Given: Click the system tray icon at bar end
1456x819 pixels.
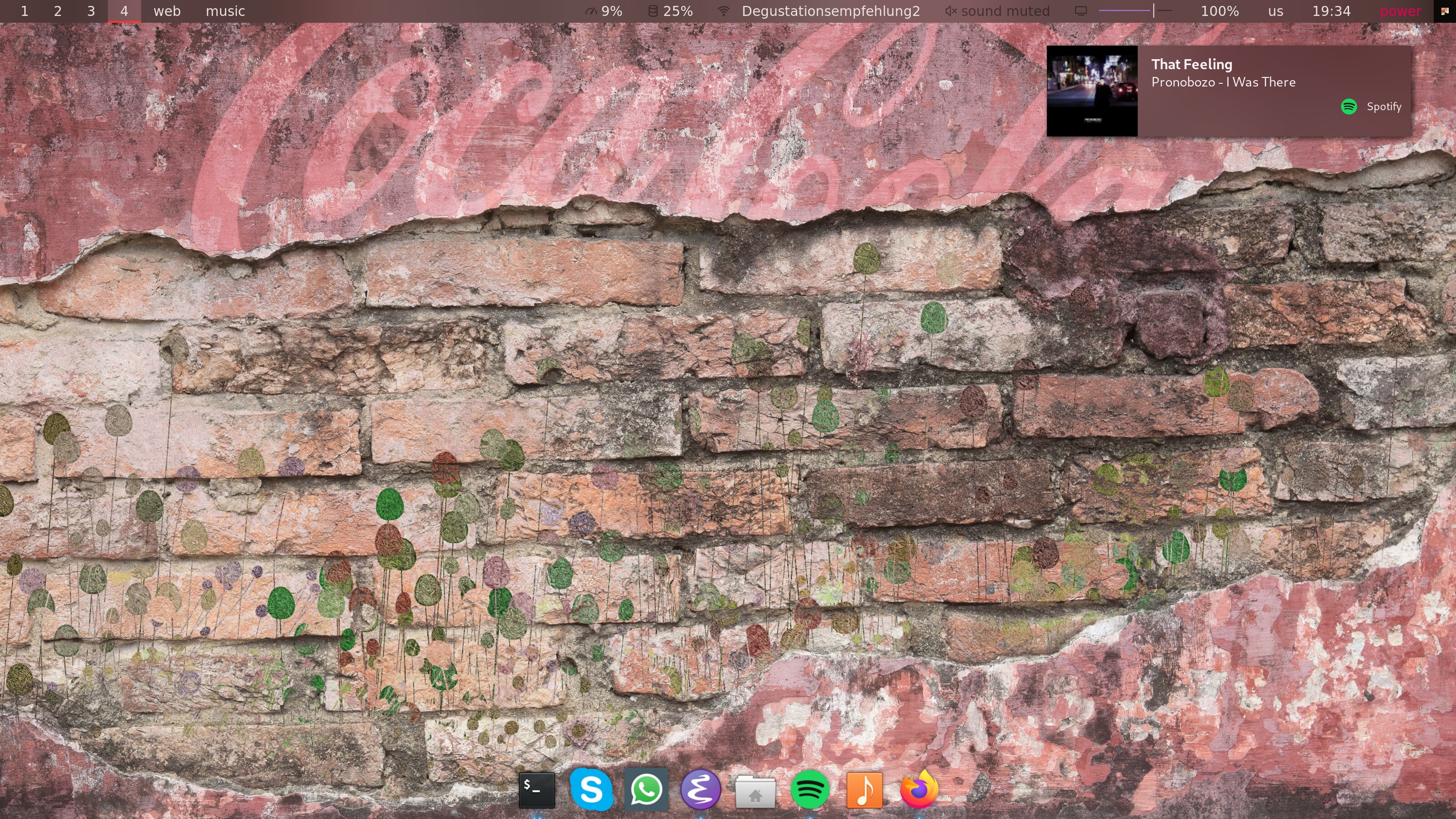Looking at the screenshot, I should pos(1445,11).
